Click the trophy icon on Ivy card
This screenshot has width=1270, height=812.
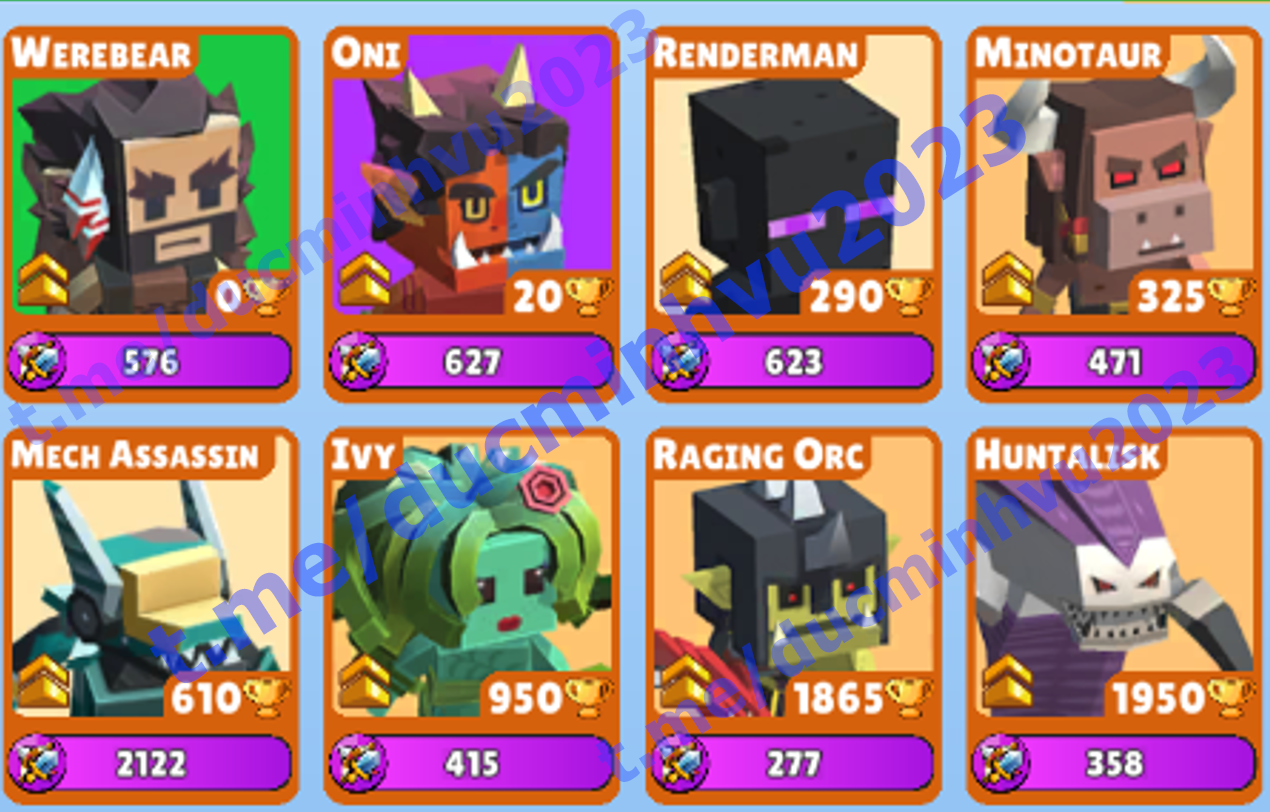coord(590,697)
